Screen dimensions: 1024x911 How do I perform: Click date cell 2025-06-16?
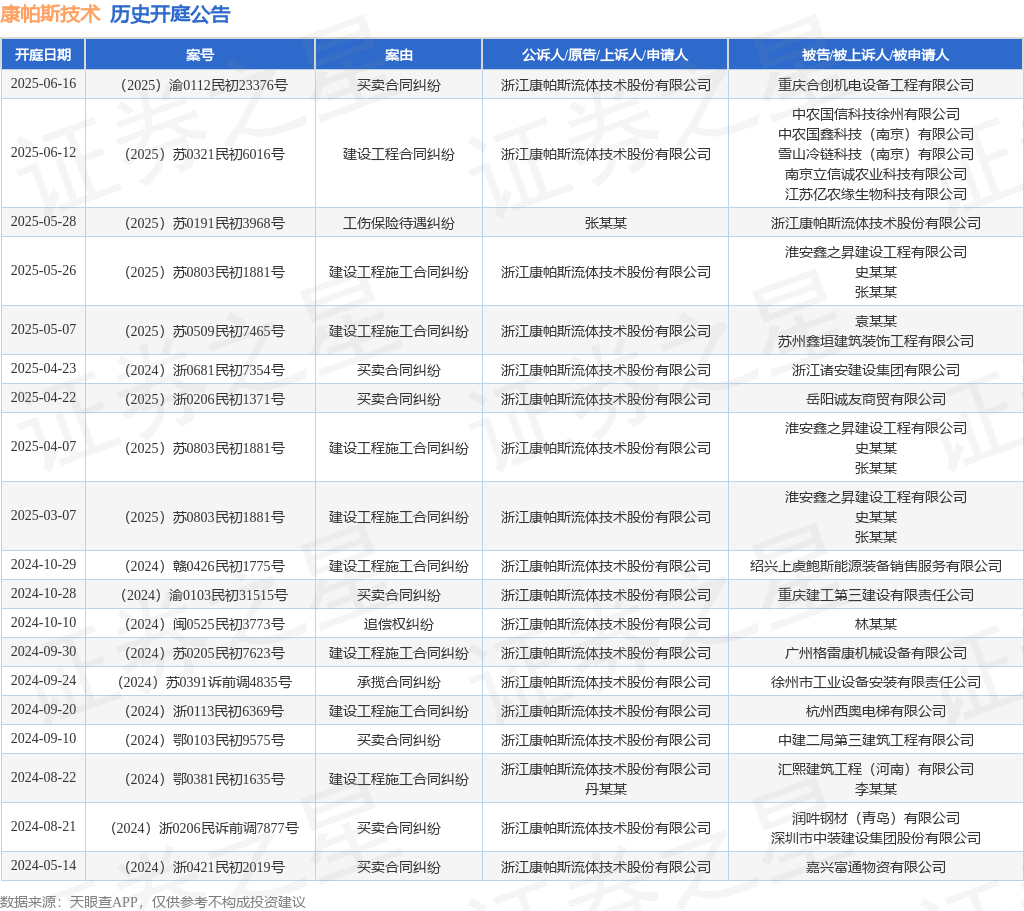(x=43, y=84)
